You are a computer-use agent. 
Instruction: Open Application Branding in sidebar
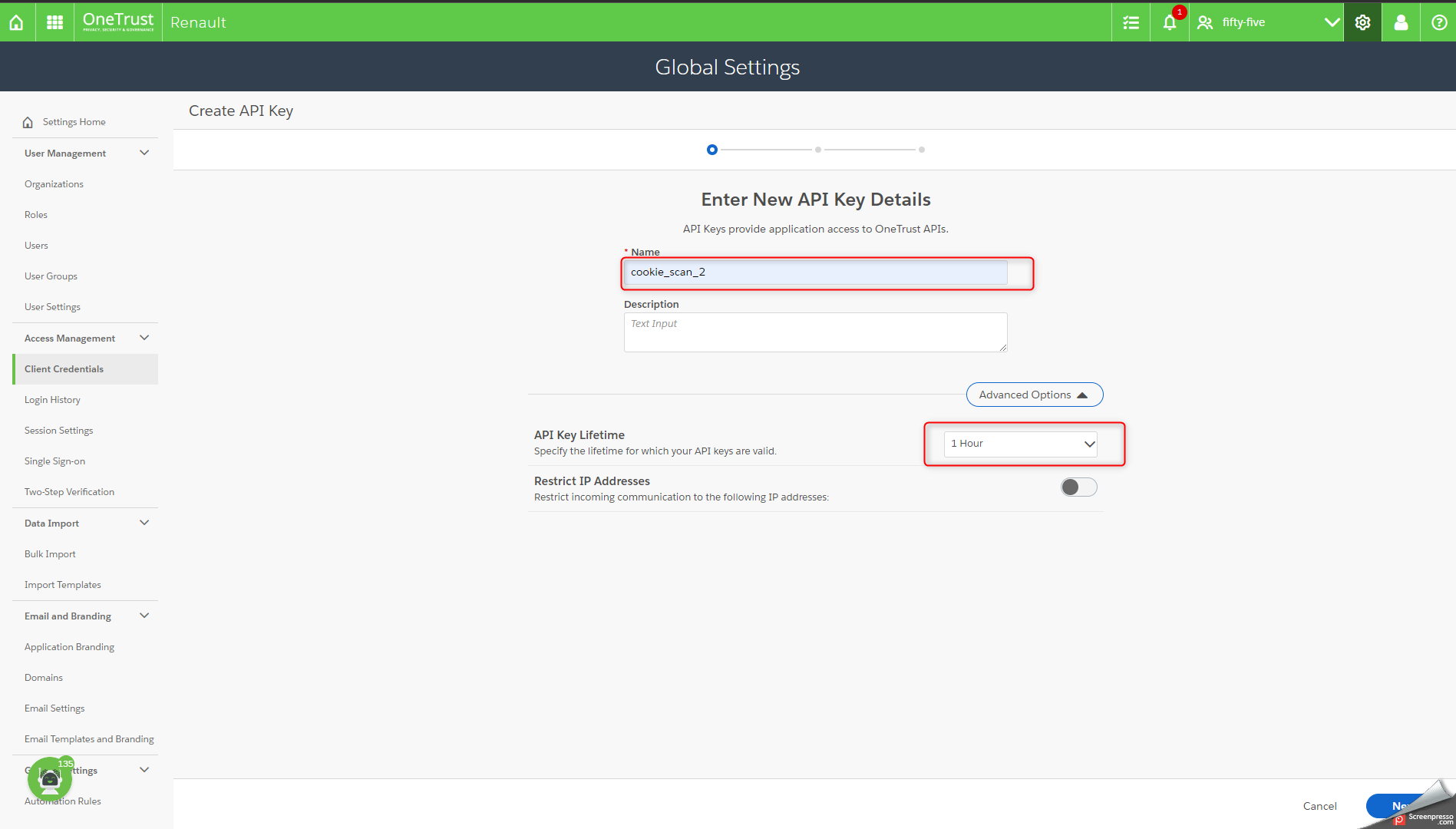[69, 647]
